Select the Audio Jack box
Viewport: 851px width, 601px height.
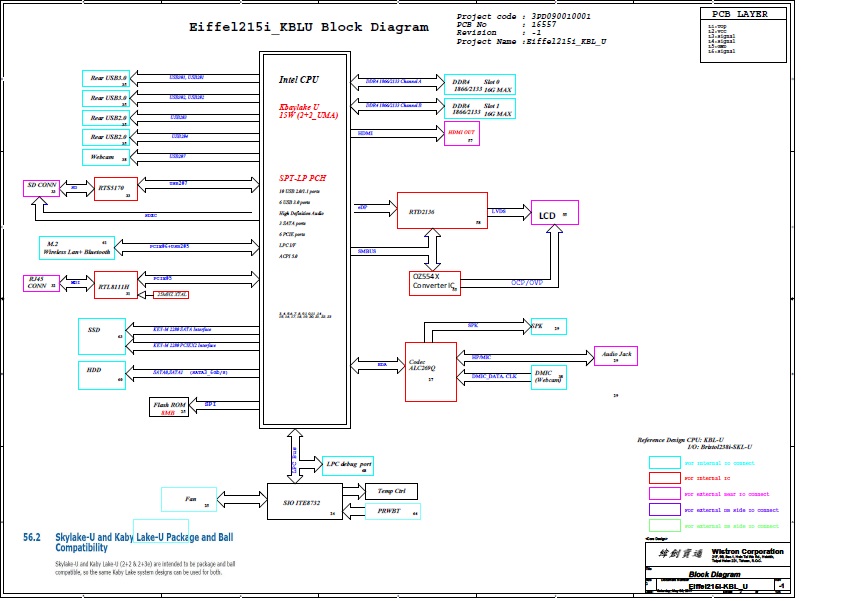click(616, 355)
